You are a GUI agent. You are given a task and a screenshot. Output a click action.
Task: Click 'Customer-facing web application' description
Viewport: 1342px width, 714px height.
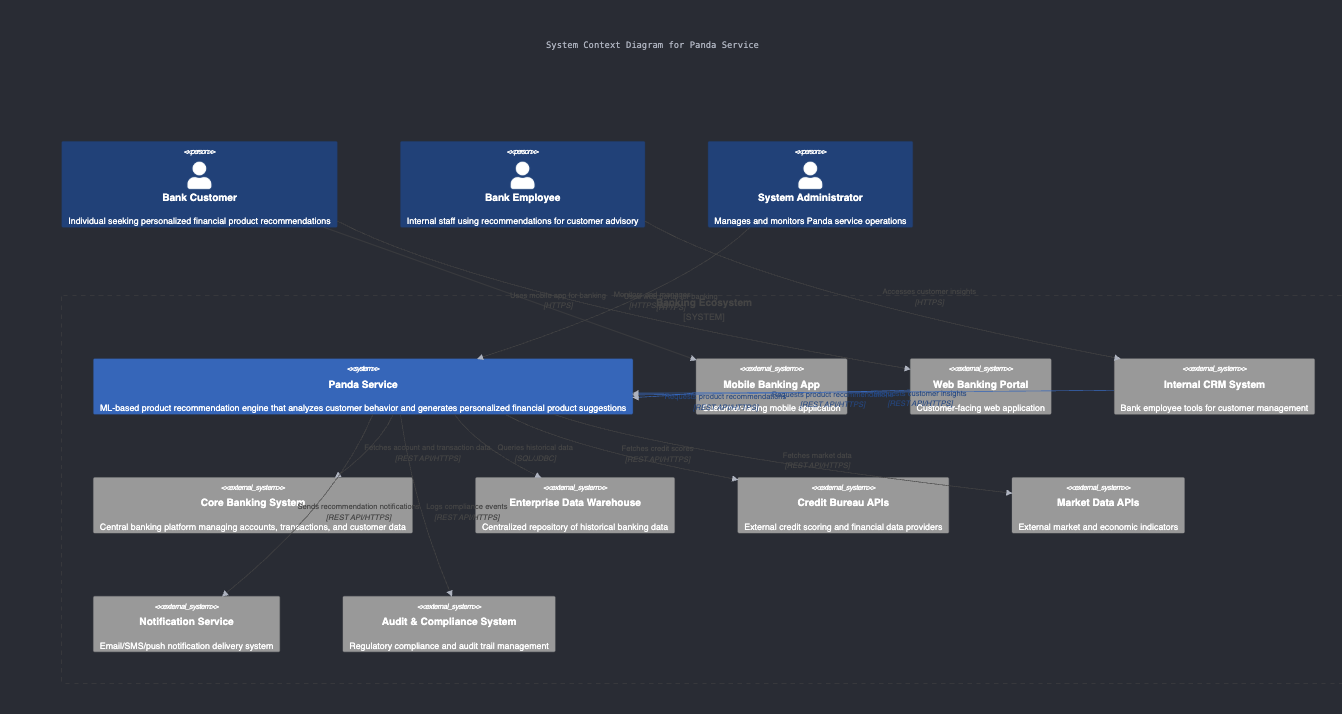point(980,408)
